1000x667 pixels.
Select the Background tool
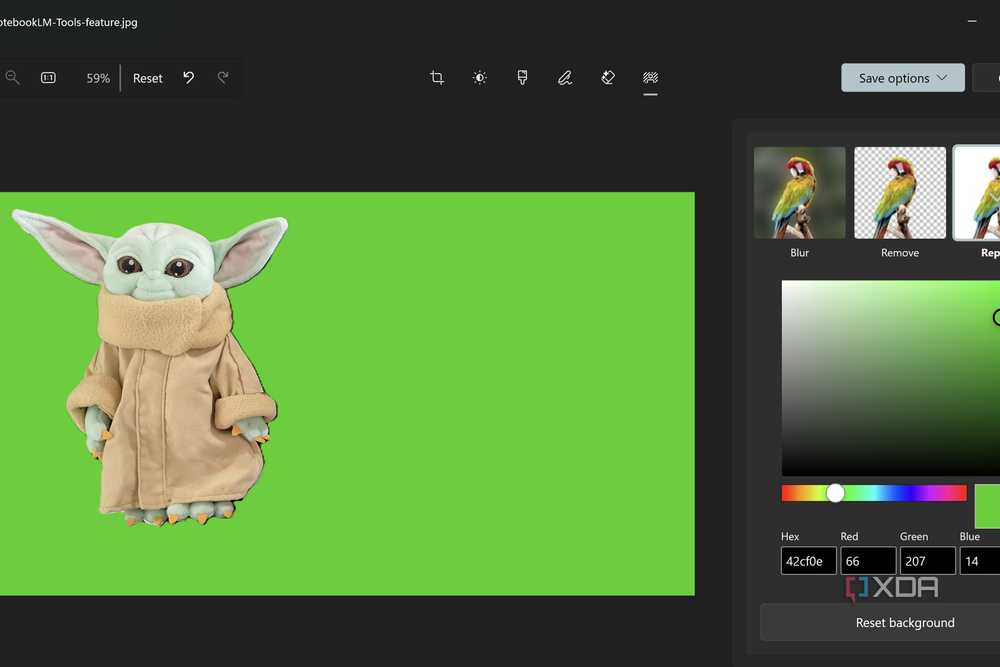pyautogui.click(x=651, y=78)
